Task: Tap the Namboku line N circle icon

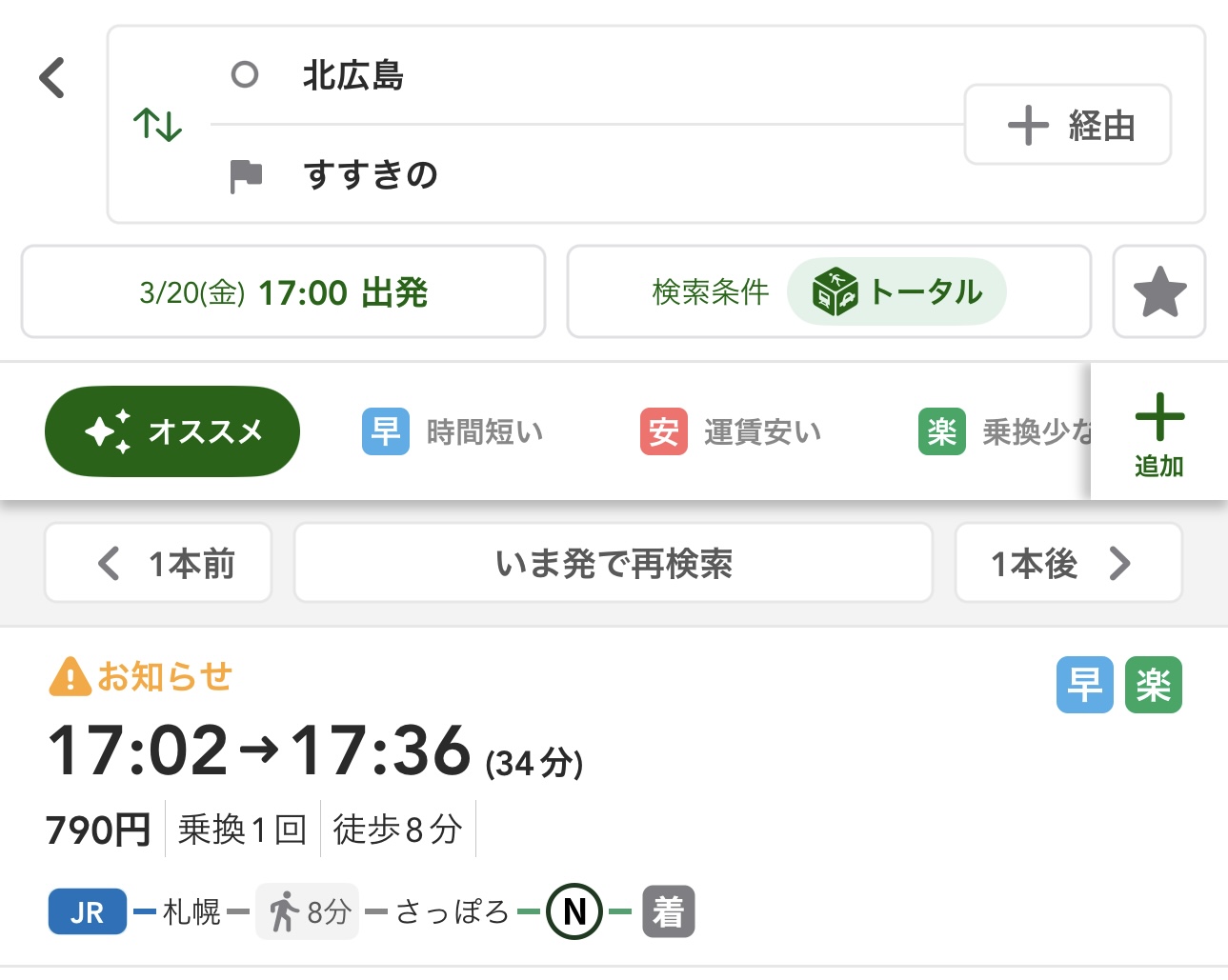Action: coord(574,911)
